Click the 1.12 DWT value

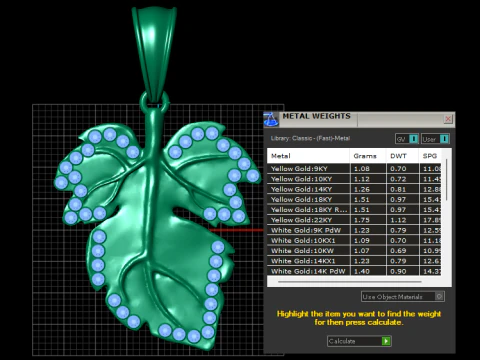[398, 220]
